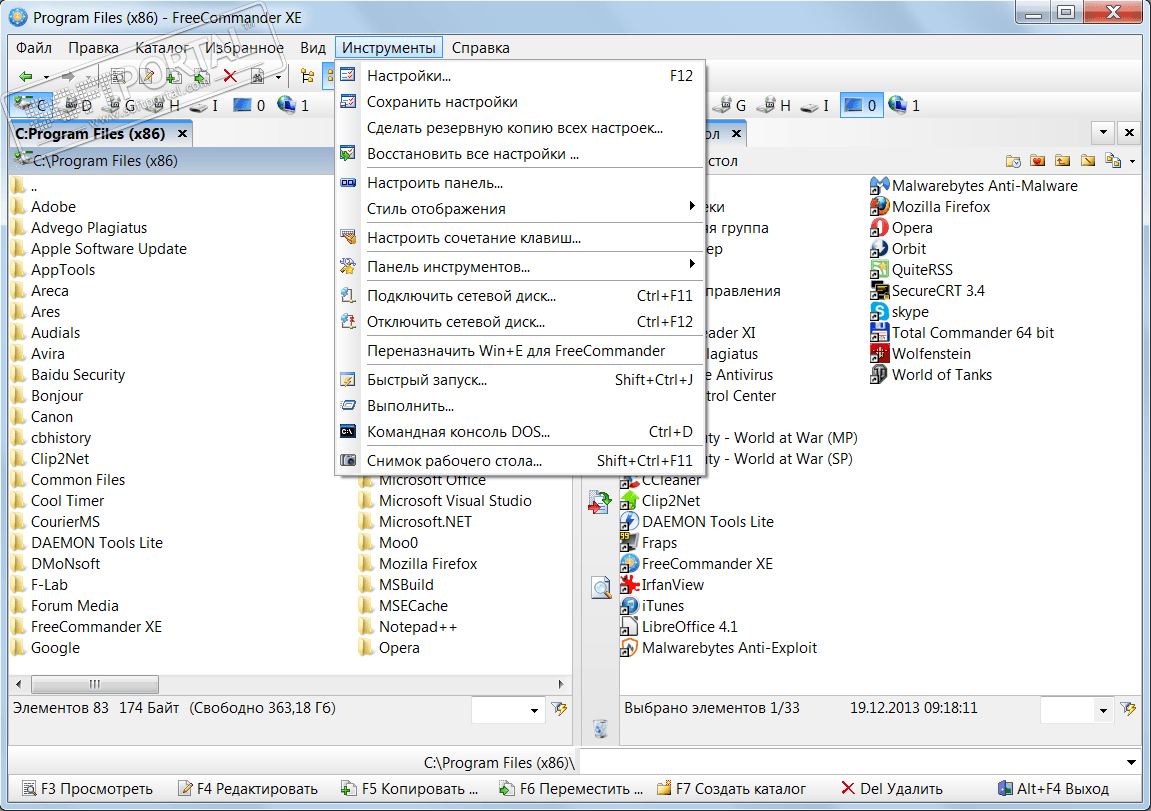Expand Панель инструментов submenu
The height and width of the screenshot is (811, 1151).
click(x=520, y=266)
